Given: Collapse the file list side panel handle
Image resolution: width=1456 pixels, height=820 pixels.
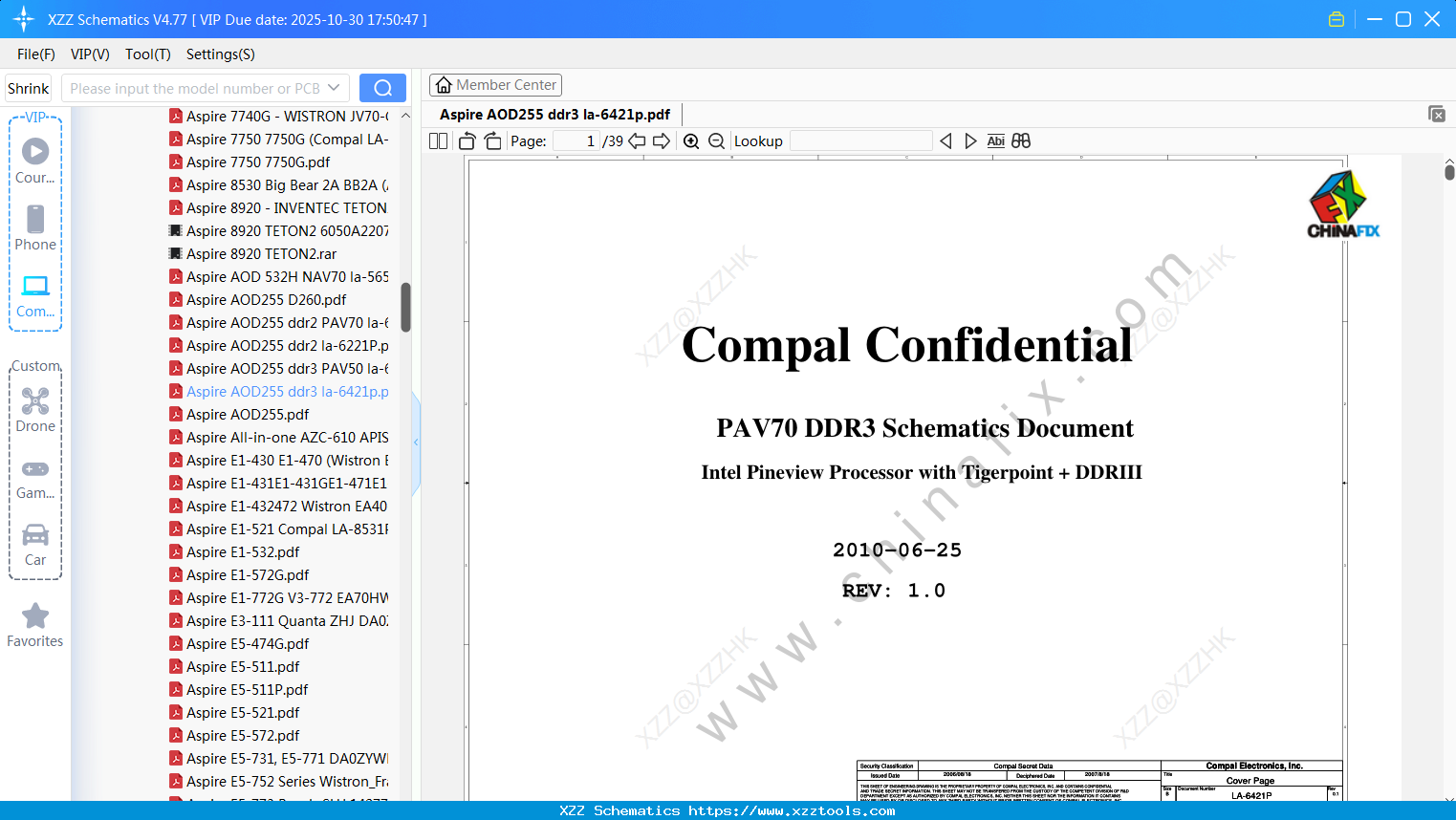Looking at the screenshot, I should pyautogui.click(x=416, y=442).
